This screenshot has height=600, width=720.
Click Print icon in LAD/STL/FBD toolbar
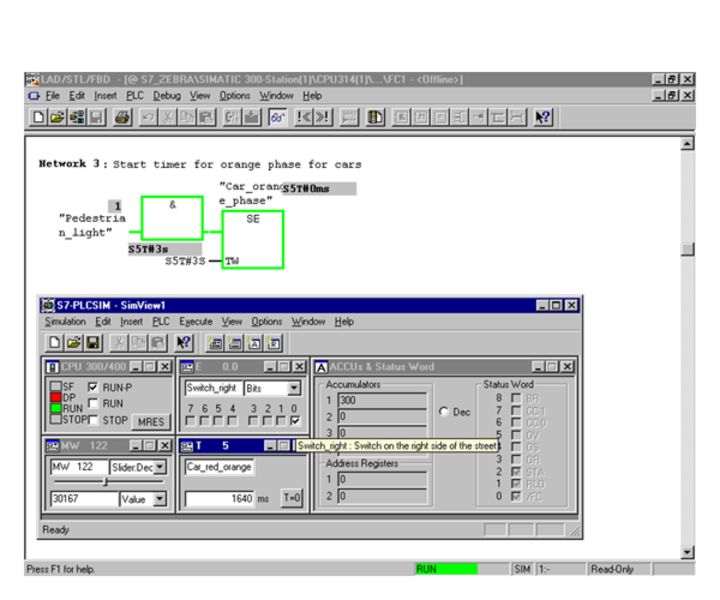pos(123,118)
